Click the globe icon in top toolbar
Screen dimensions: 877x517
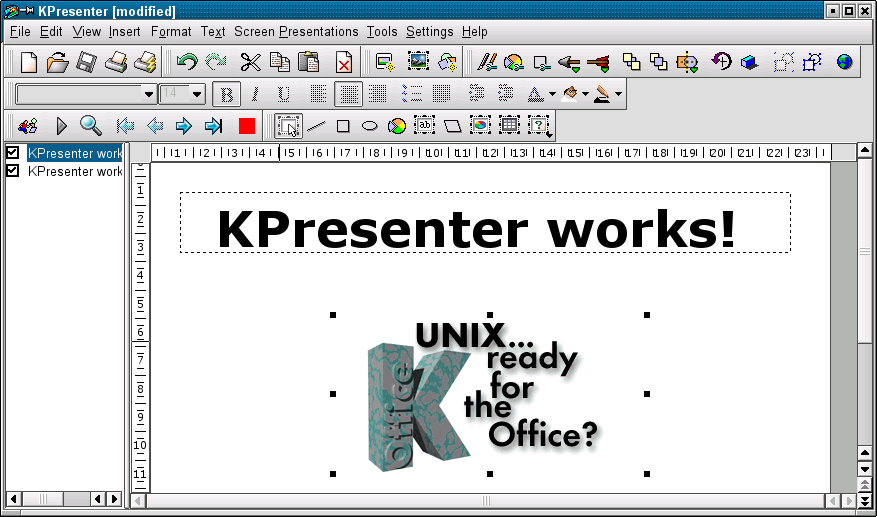844,62
